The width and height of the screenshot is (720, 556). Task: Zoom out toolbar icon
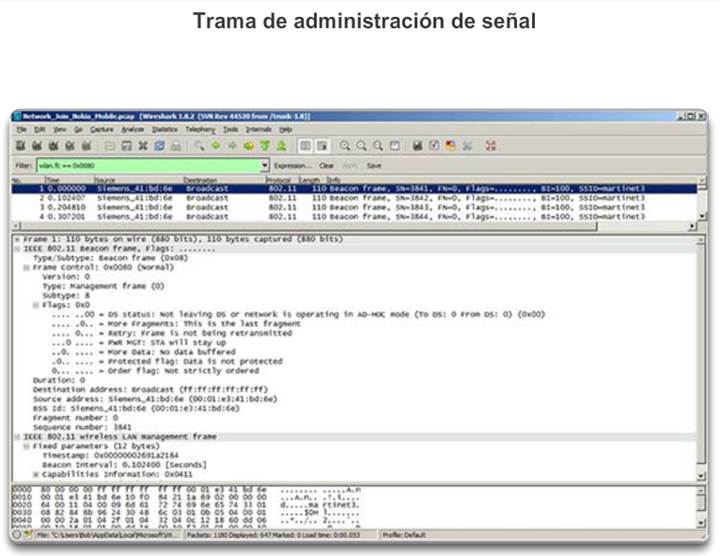(x=361, y=146)
